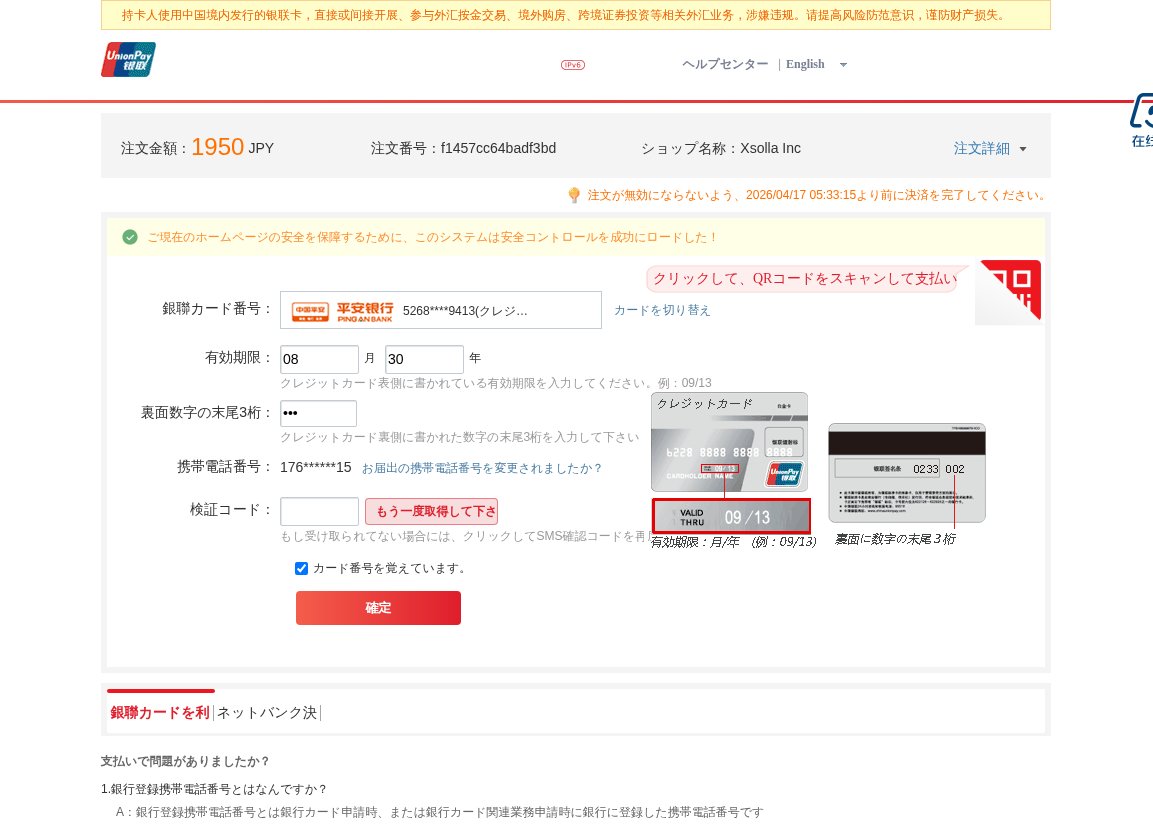The height and width of the screenshot is (832, 1153).
Task: Click the 検証コード verification code field
Action: click(x=319, y=511)
